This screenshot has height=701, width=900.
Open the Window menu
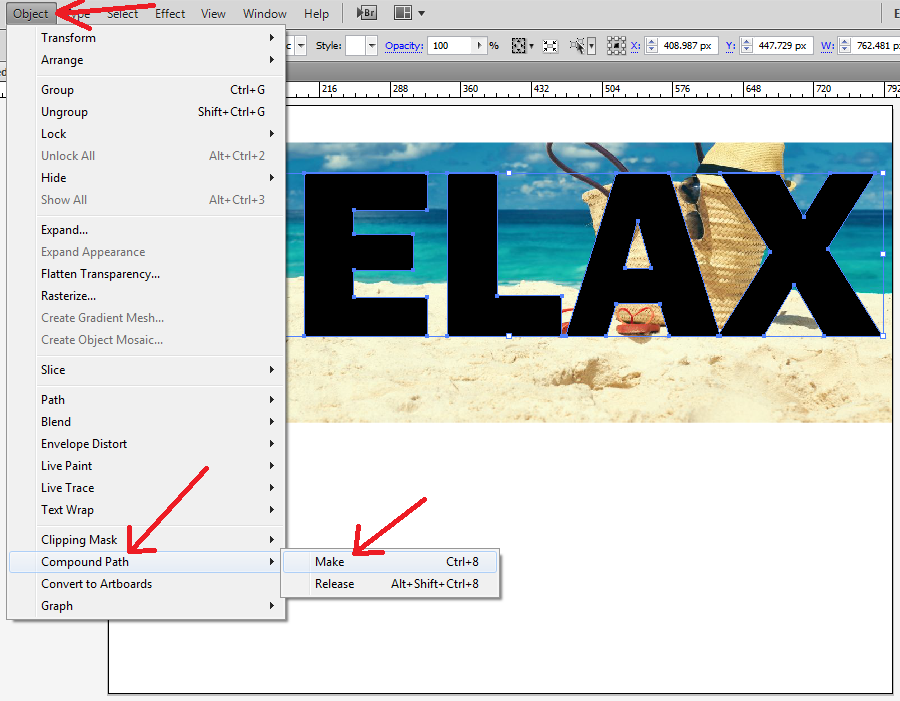(265, 13)
